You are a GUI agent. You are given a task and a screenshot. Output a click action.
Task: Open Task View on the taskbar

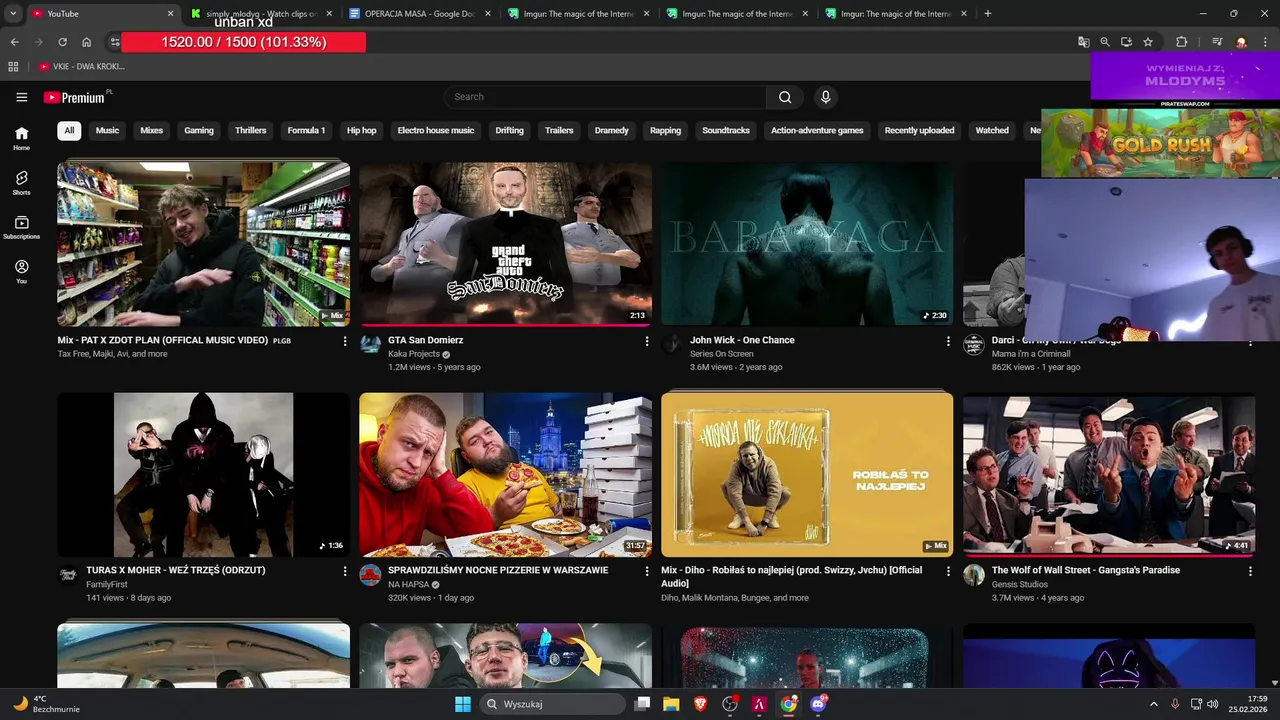(642, 704)
